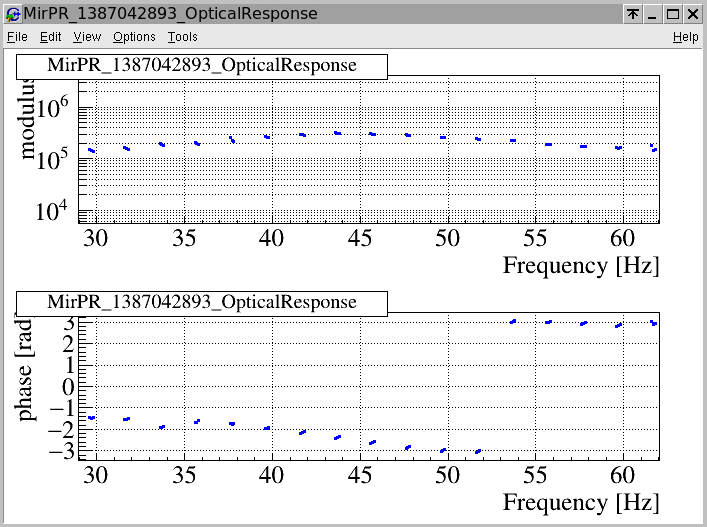Image resolution: width=707 pixels, height=527 pixels.
Task: Maximize the MirPR OpticalResponse window
Action: (673, 14)
